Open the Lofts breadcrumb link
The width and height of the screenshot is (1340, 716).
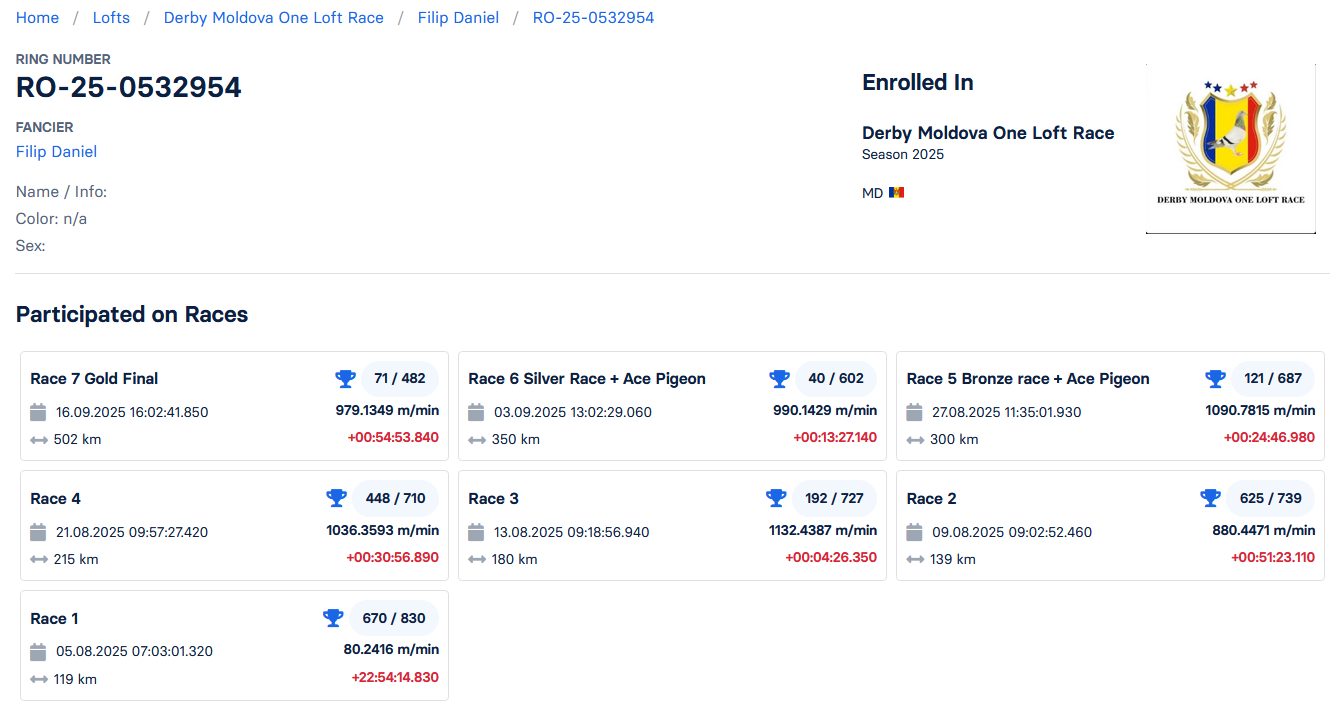111,18
